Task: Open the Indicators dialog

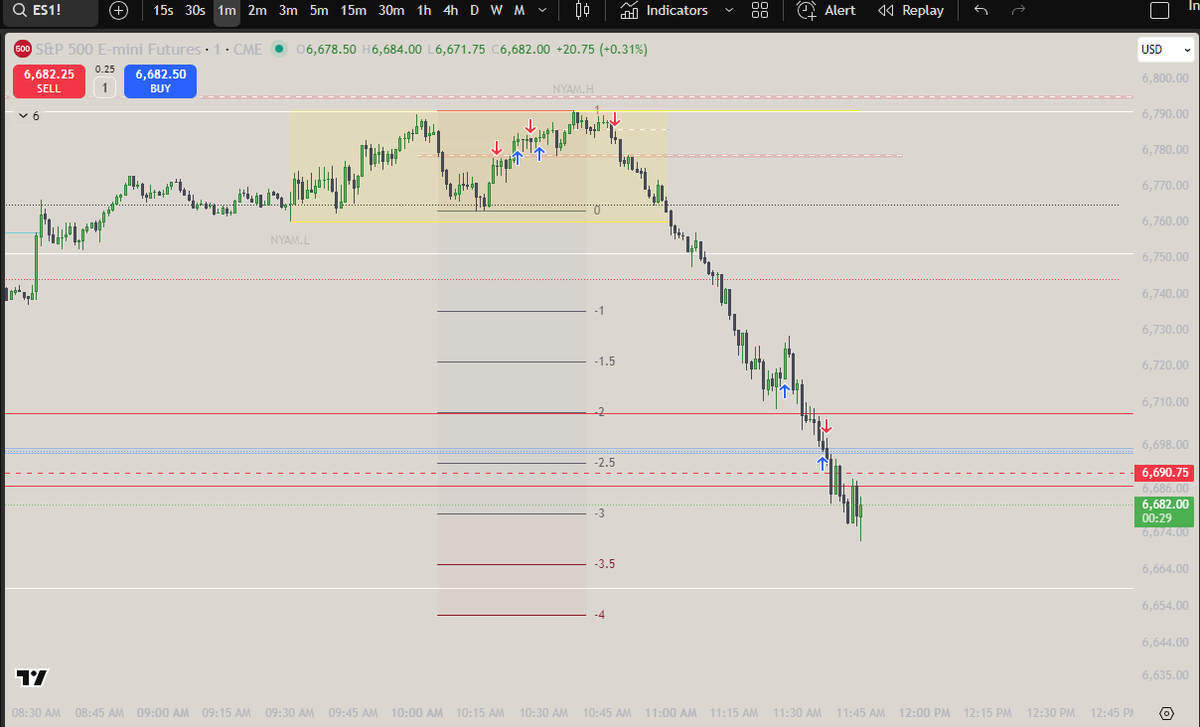Action: (664, 11)
